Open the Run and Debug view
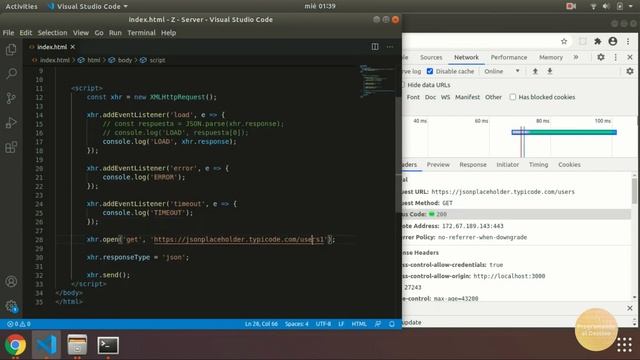This screenshot has width=640, height=360. click(11, 122)
